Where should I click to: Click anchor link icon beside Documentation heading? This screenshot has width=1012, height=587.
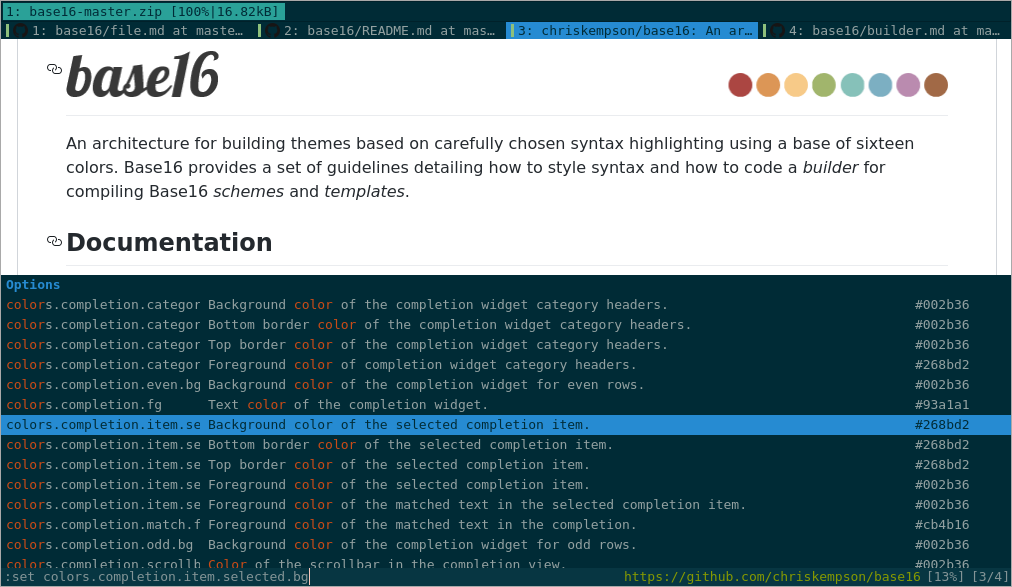tap(54, 241)
